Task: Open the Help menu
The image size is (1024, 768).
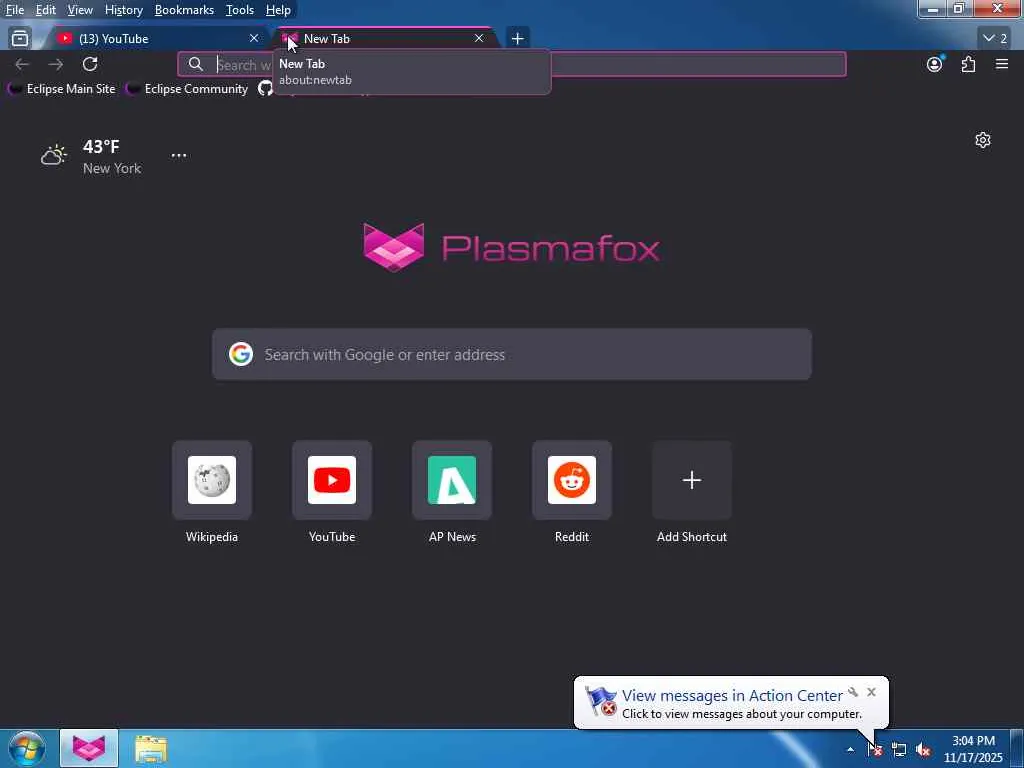Action: tap(278, 10)
